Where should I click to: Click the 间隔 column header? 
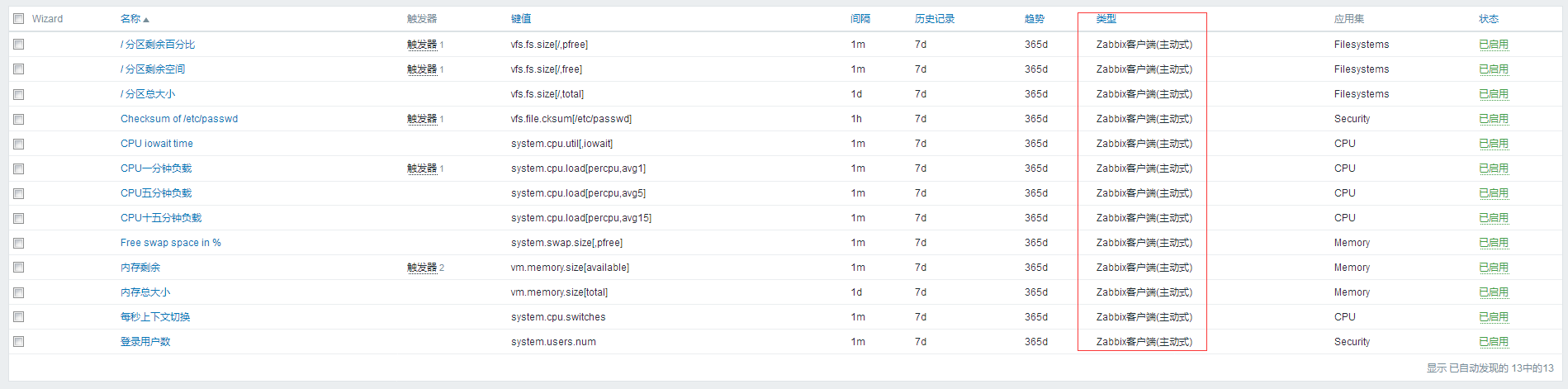pos(860,19)
